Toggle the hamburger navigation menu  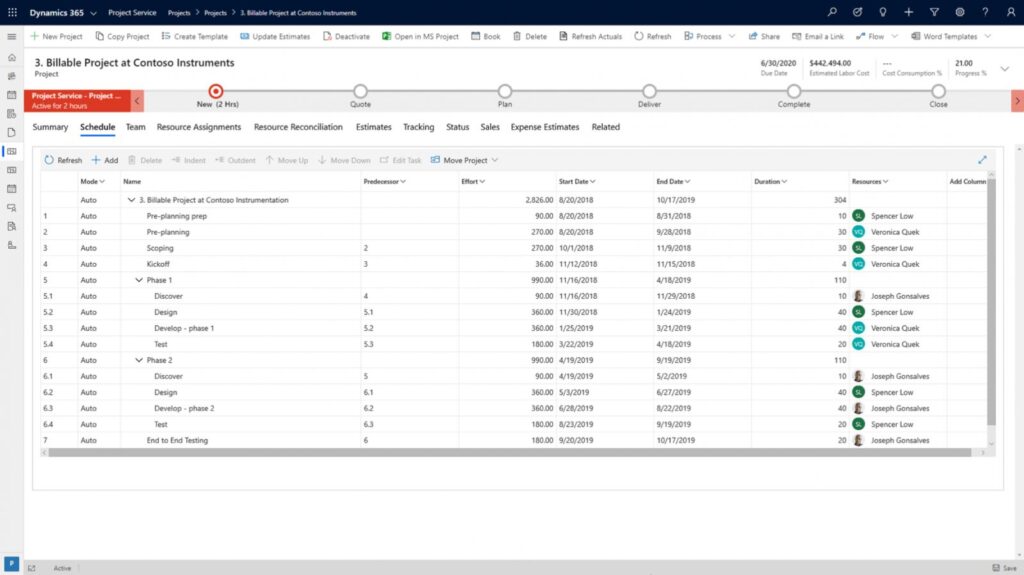(x=12, y=37)
